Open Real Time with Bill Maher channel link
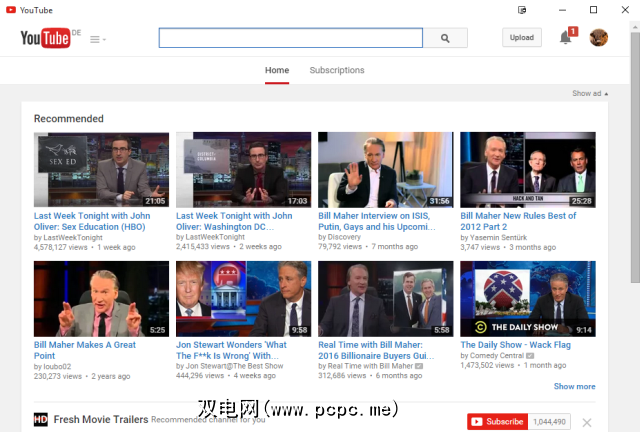This screenshot has width=640, height=432. click(370, 366)
